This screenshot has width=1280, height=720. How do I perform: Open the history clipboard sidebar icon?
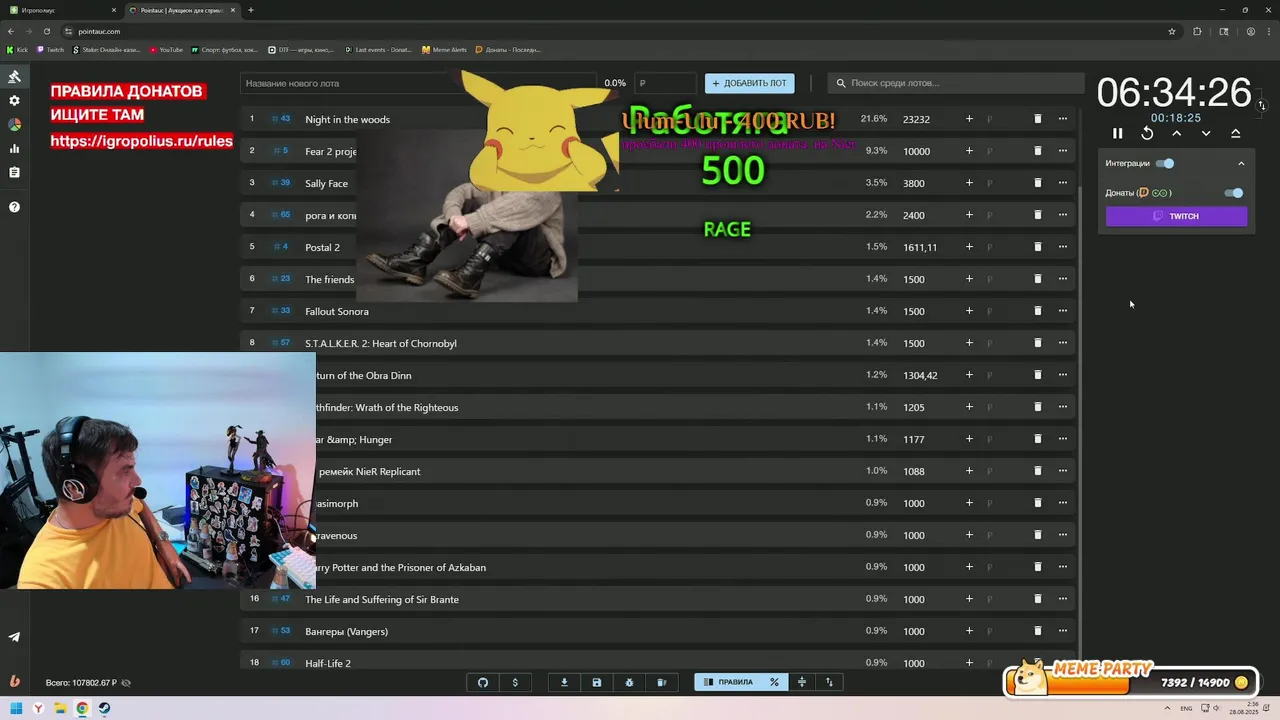[14, 173]
